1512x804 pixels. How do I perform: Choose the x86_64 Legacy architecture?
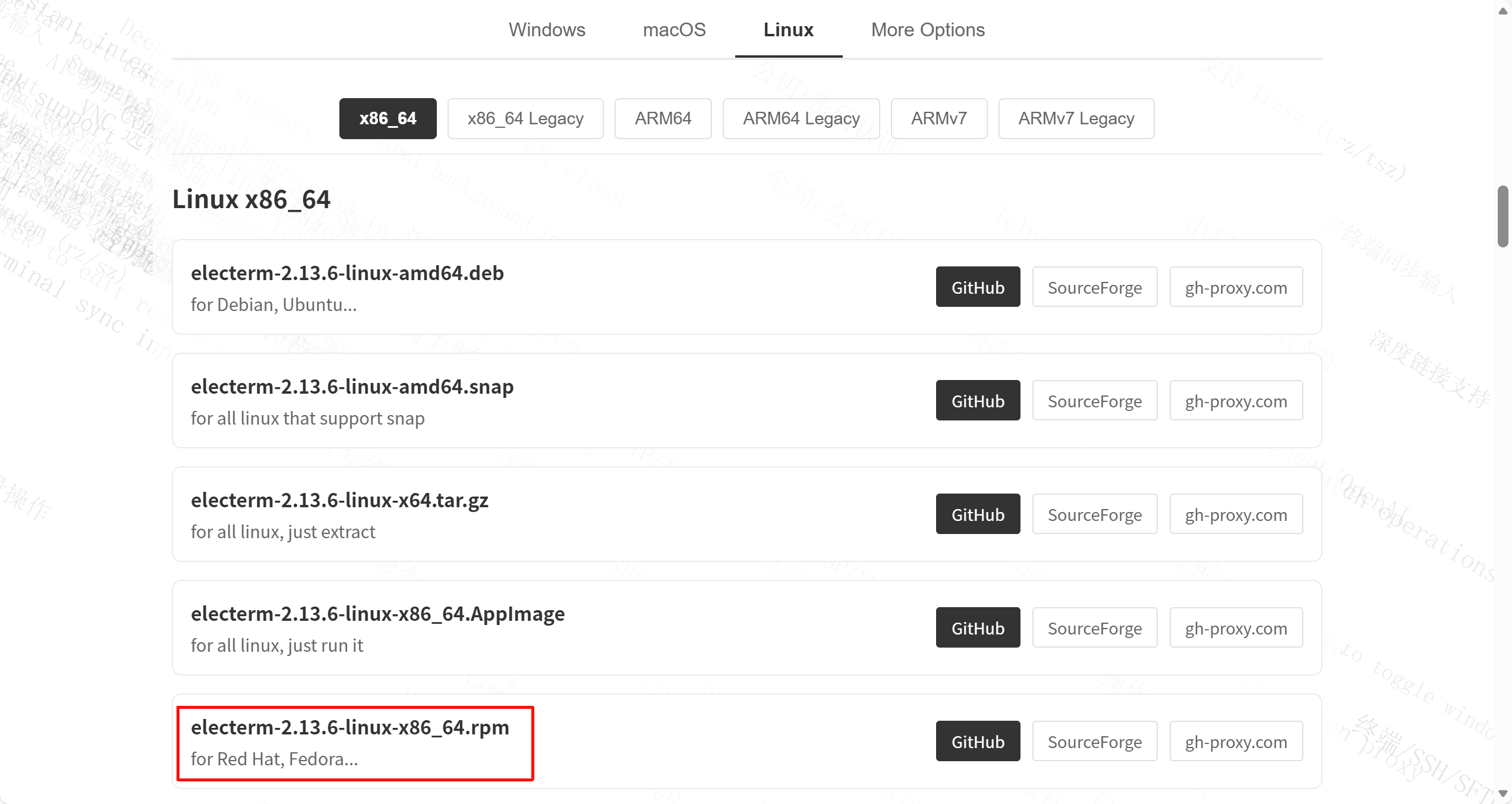(525, 118)
